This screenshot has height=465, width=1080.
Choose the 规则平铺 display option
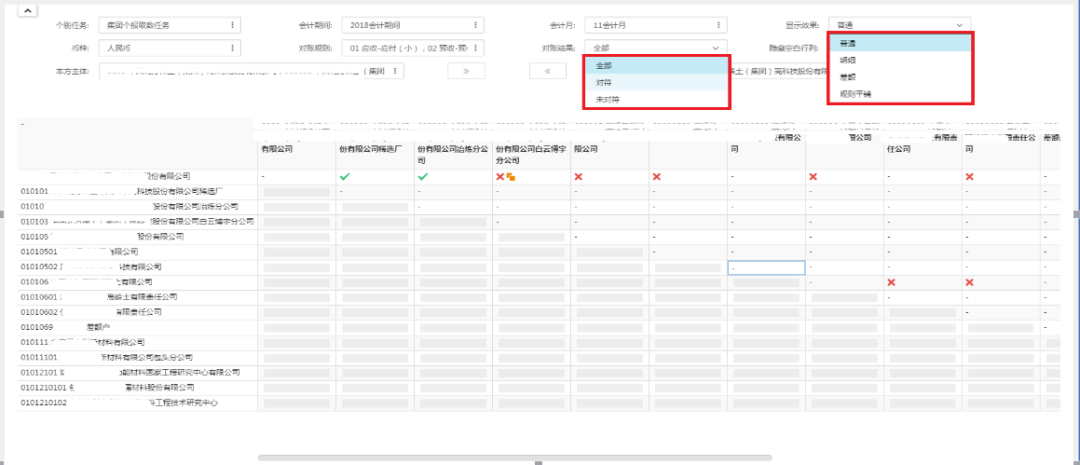click(x=900, y=94)
